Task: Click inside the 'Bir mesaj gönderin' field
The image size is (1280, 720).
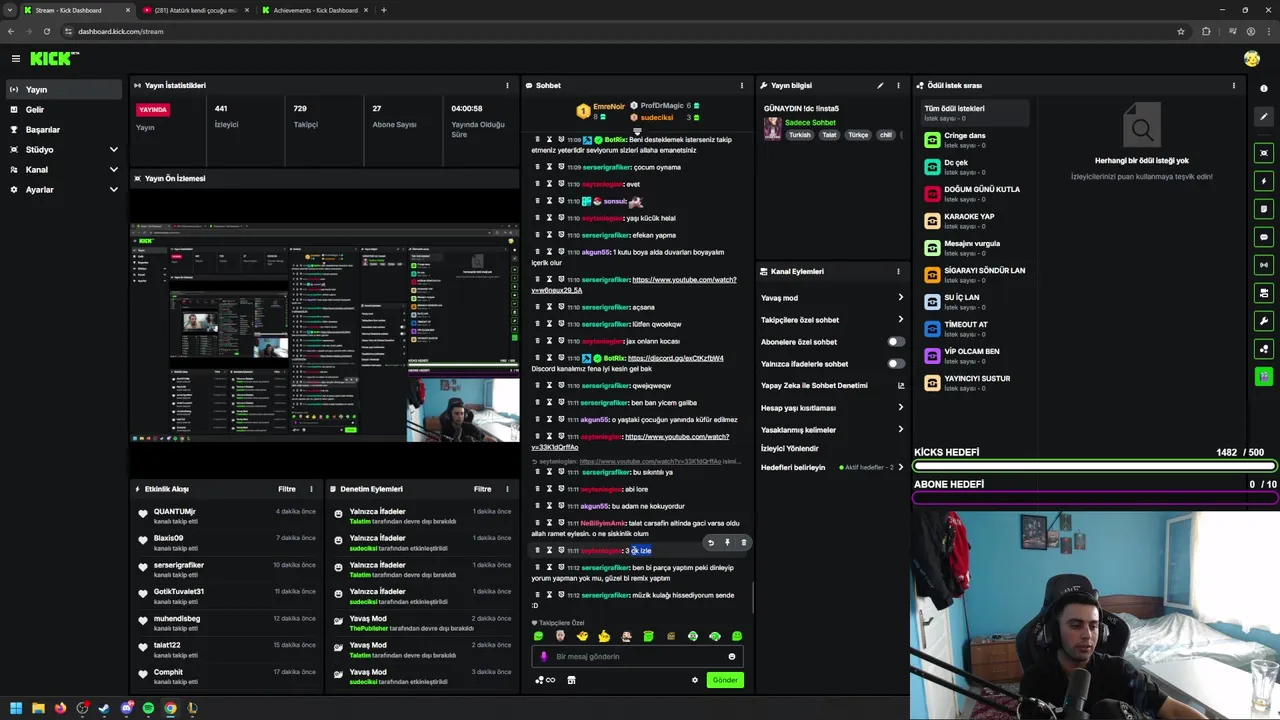Action: click(x=638, y=657)
